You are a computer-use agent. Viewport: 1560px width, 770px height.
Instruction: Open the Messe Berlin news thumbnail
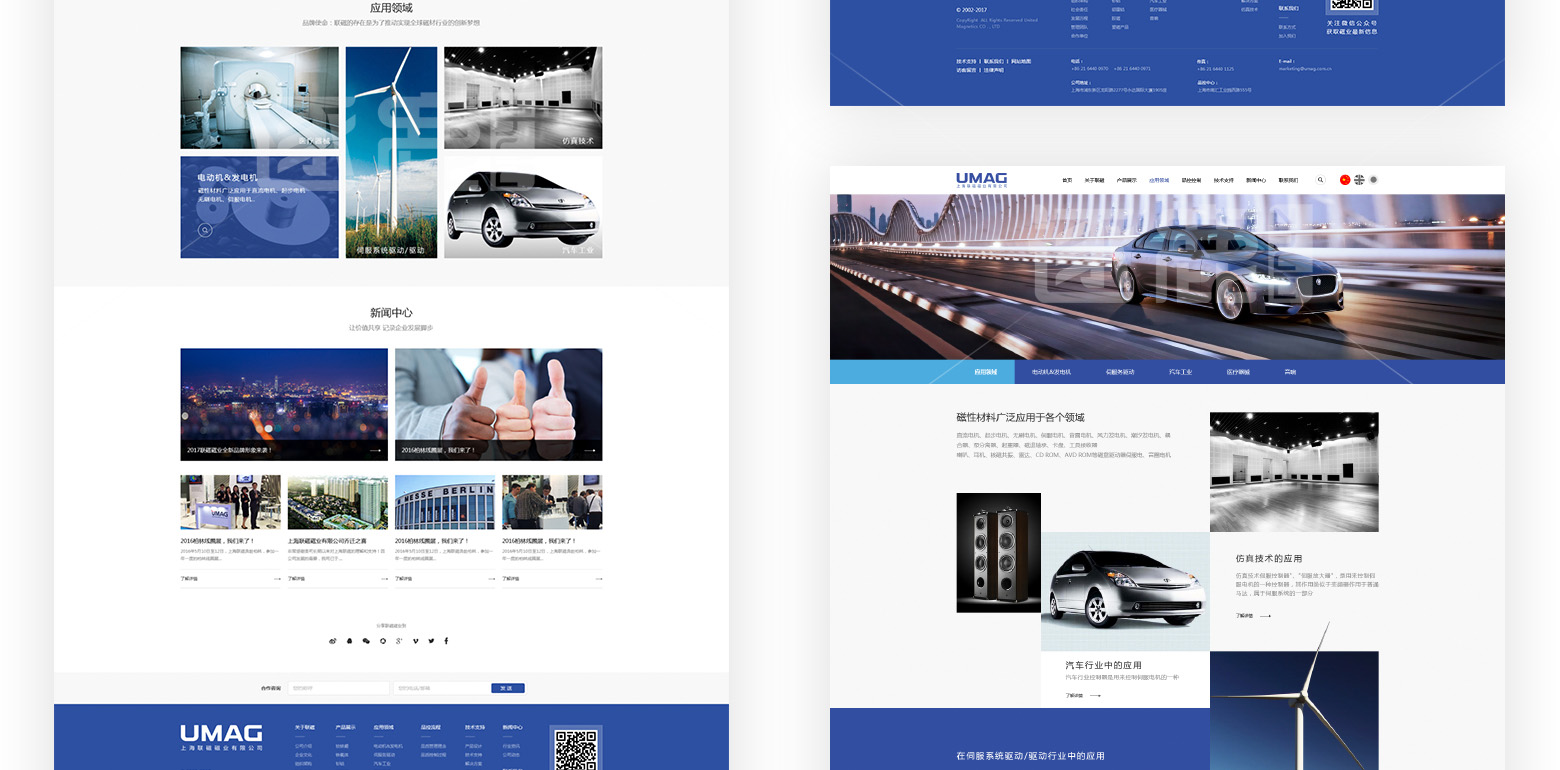tap(445, 502)
